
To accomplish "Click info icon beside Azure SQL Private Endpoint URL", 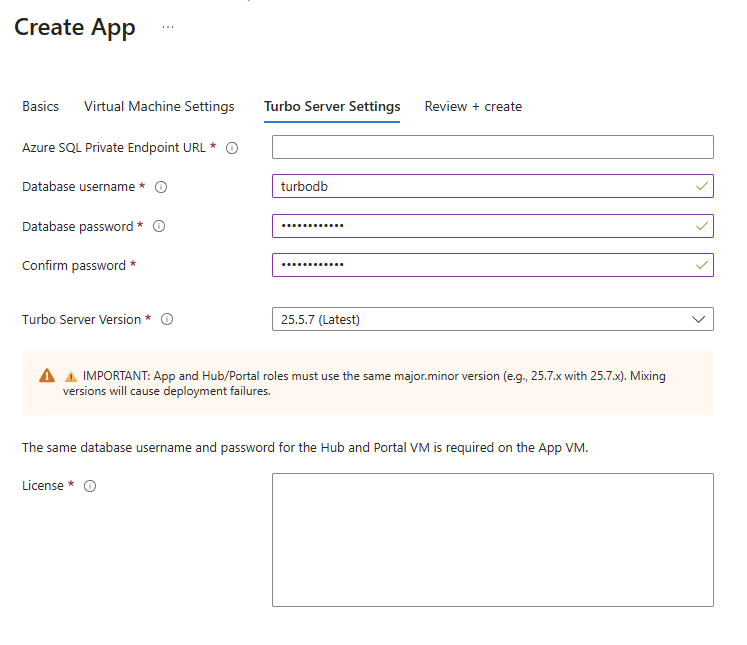I will tap(232, 148).
